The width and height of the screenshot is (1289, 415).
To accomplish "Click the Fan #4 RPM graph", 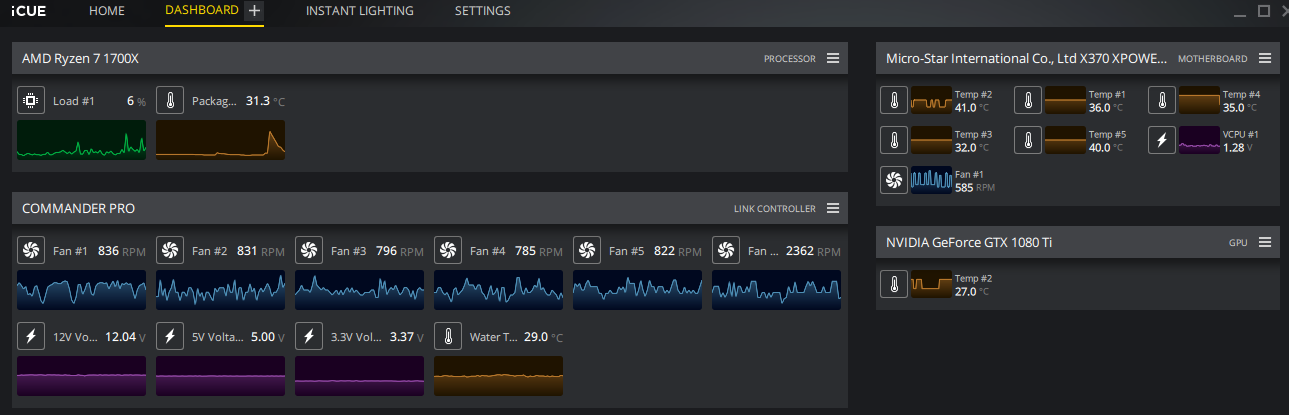I will 499,290.
